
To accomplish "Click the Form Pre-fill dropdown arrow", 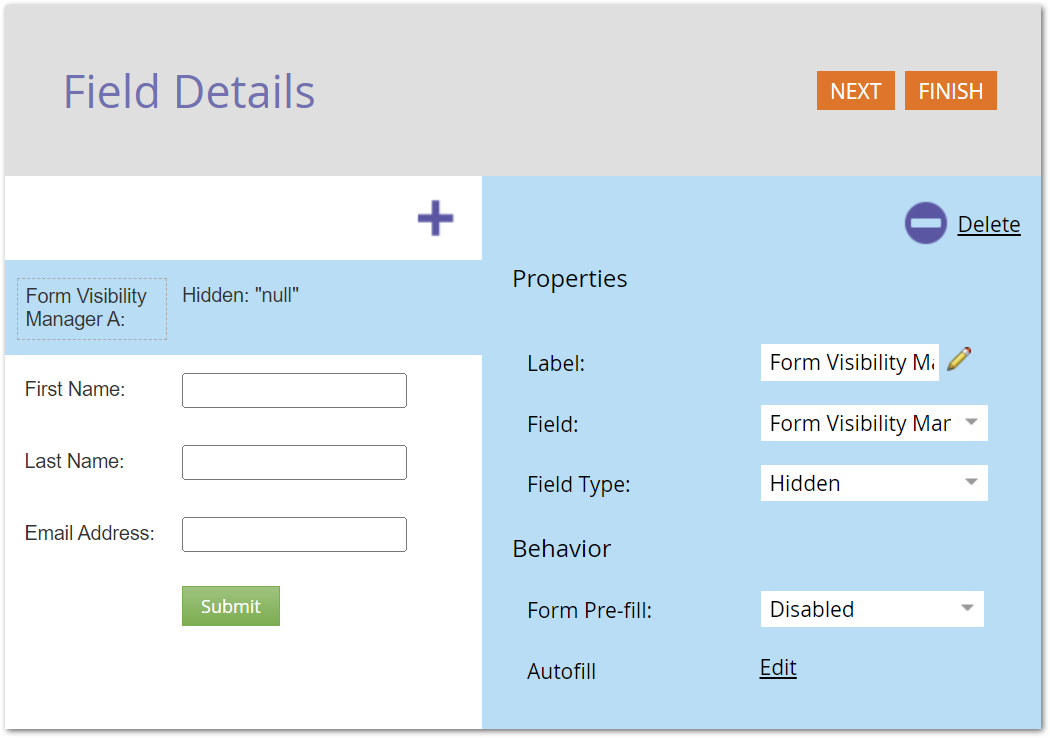I will pos(965,609).
